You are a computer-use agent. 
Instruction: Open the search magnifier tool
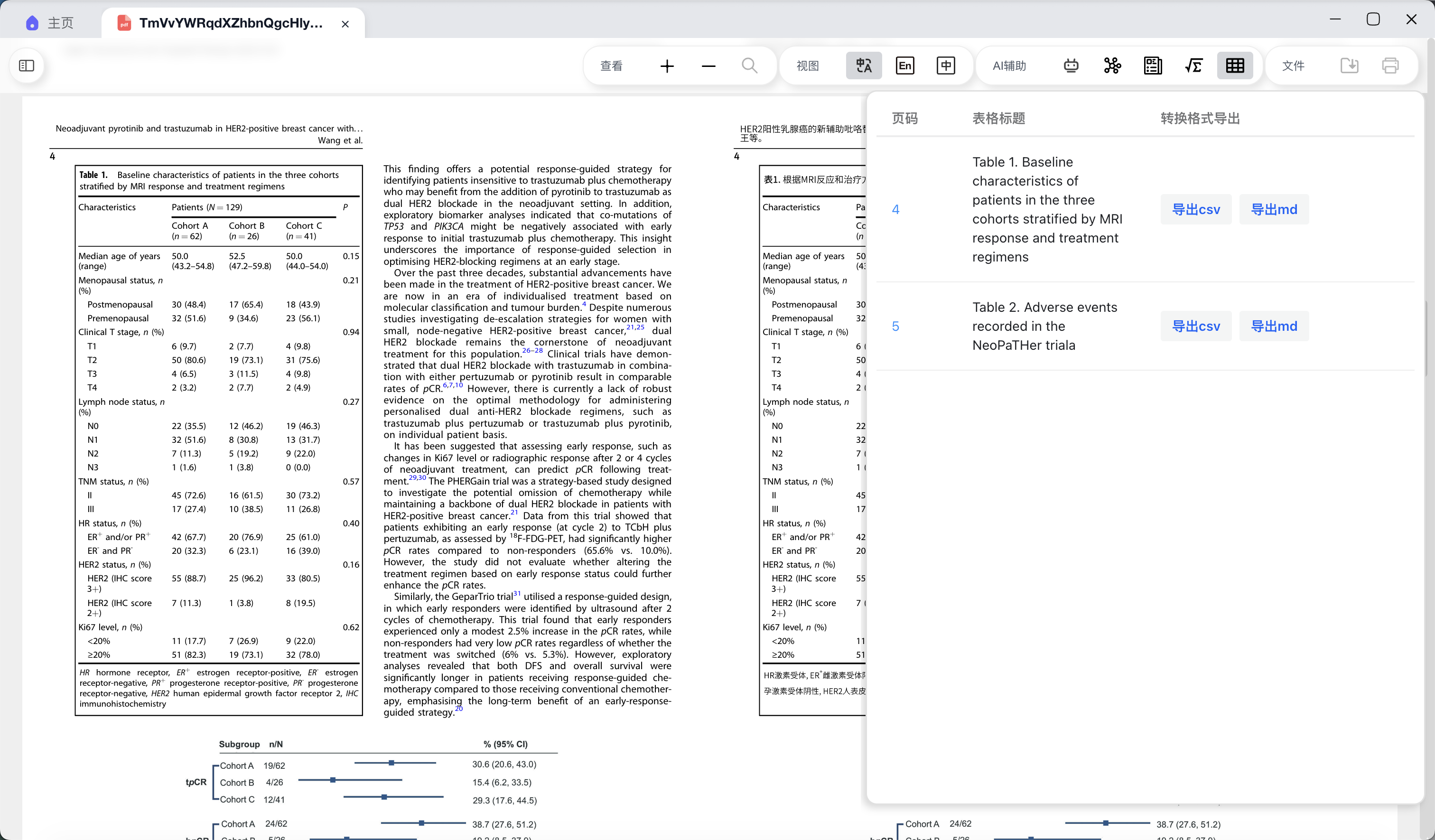pos(749,66)
